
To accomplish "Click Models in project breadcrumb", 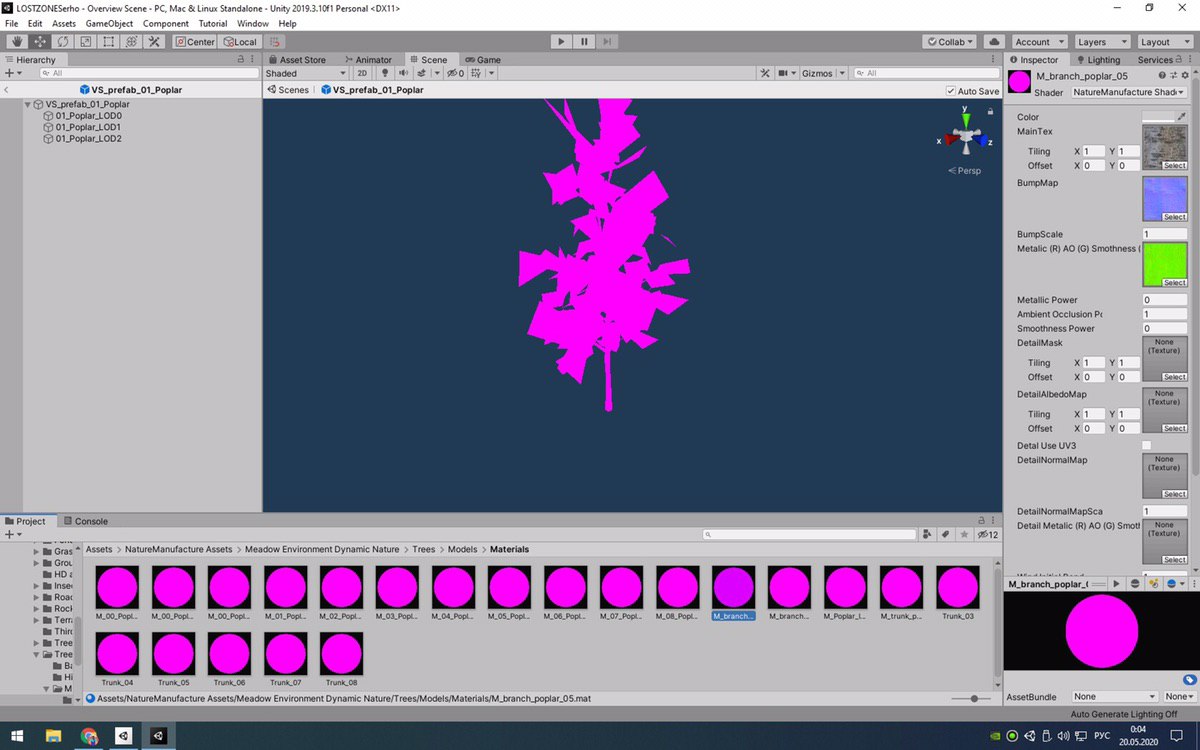I will (x=462, y=549).
